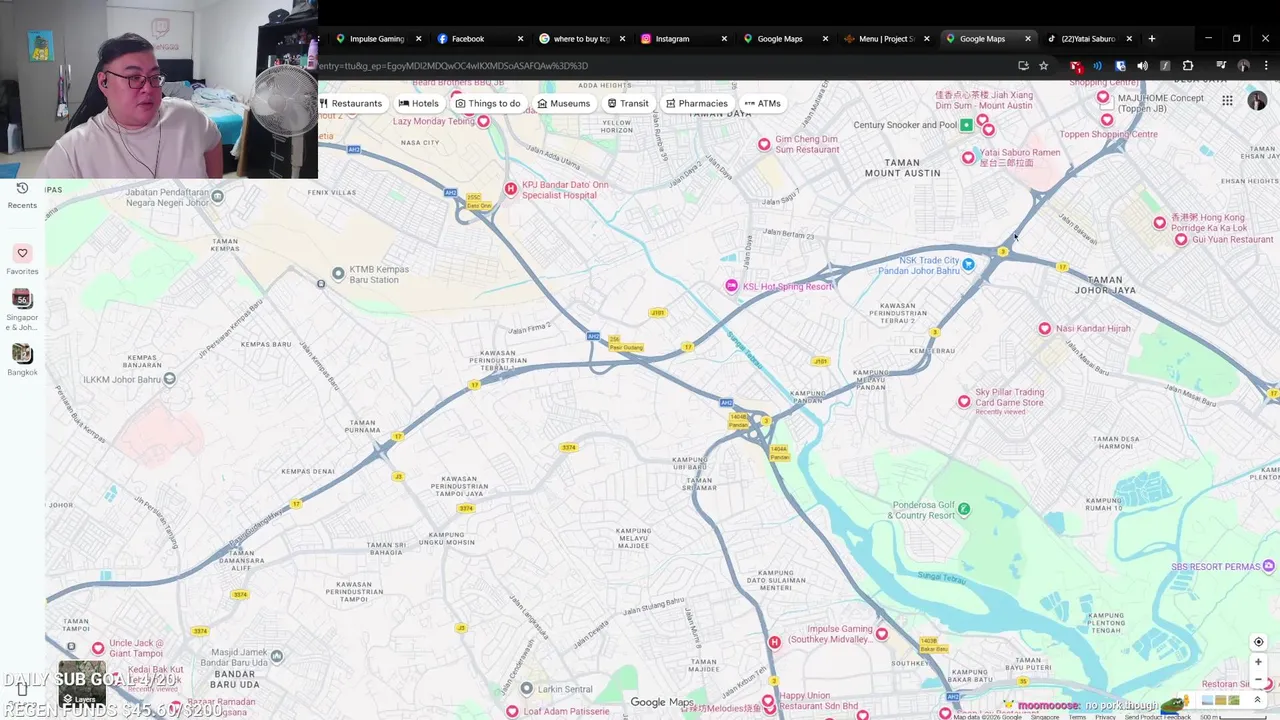Expand the map imagery options chevron
Screen dimensions: 1280x720
coord(1257,700)
